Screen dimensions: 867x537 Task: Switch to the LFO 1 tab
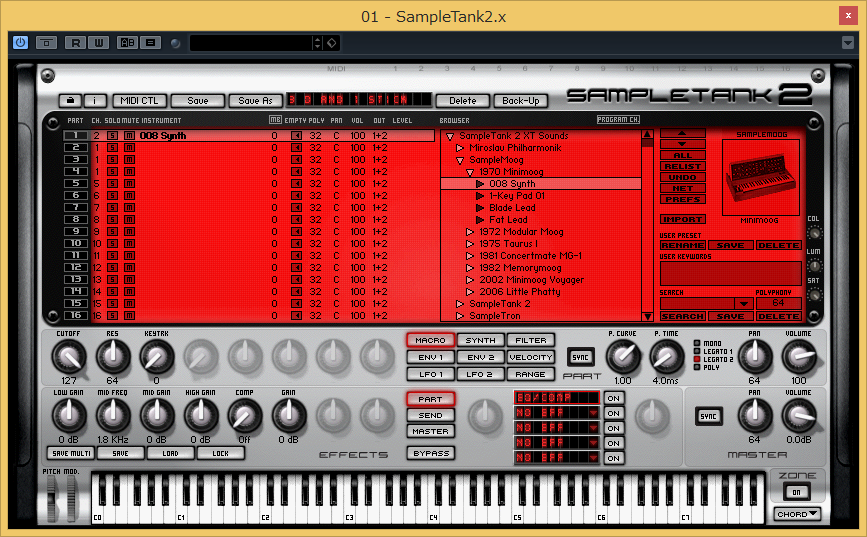pos(430,374)
